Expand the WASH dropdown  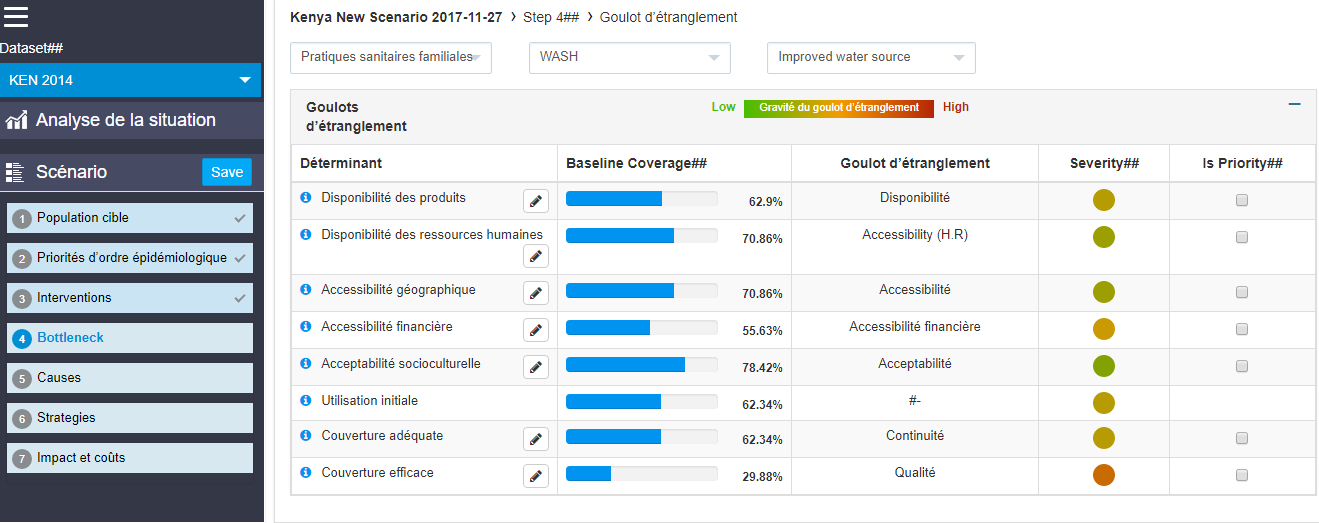[x=629, y=58]
